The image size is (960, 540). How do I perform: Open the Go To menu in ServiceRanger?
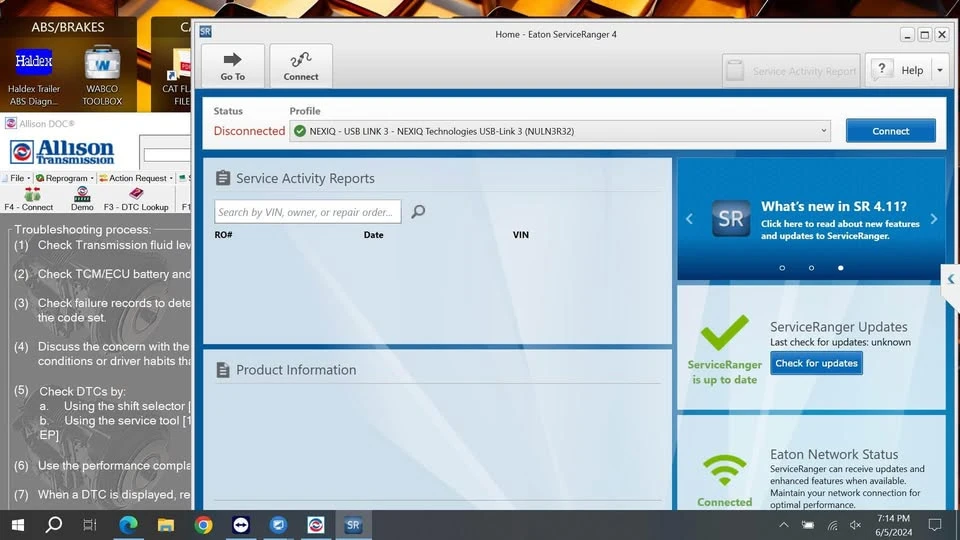tap(233, 66)
